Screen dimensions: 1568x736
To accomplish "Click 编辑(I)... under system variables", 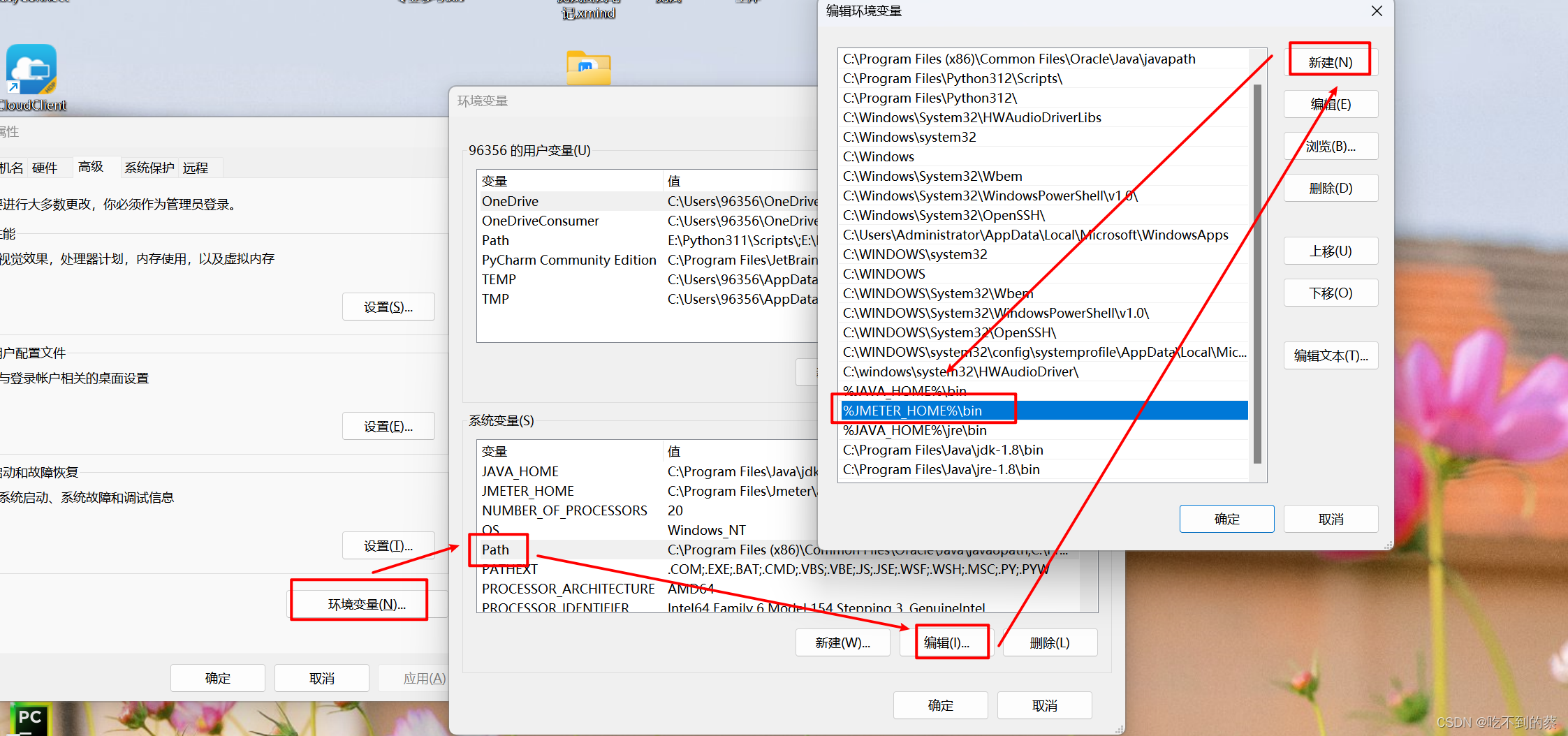I will pos(946,642).
